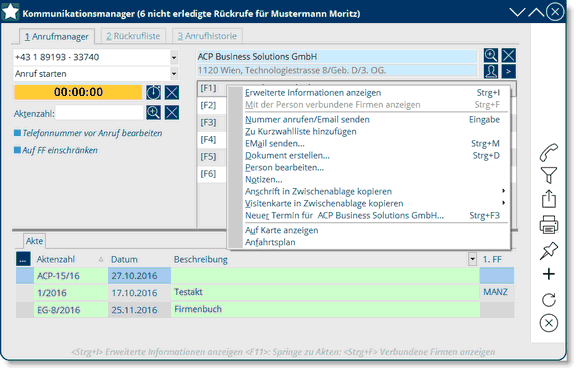Viewport: 576px width, 370px height.
Task: Switch to Anrufmanager tab
Action: [x=57, y=36]
